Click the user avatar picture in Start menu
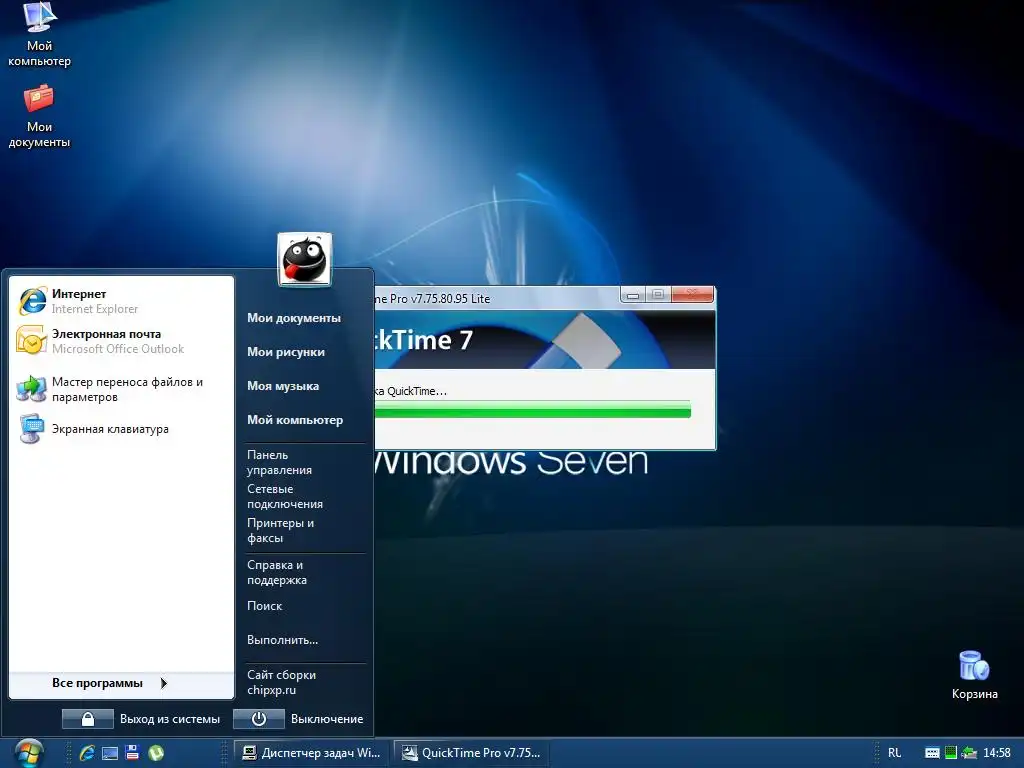 (x=305, y=259)
